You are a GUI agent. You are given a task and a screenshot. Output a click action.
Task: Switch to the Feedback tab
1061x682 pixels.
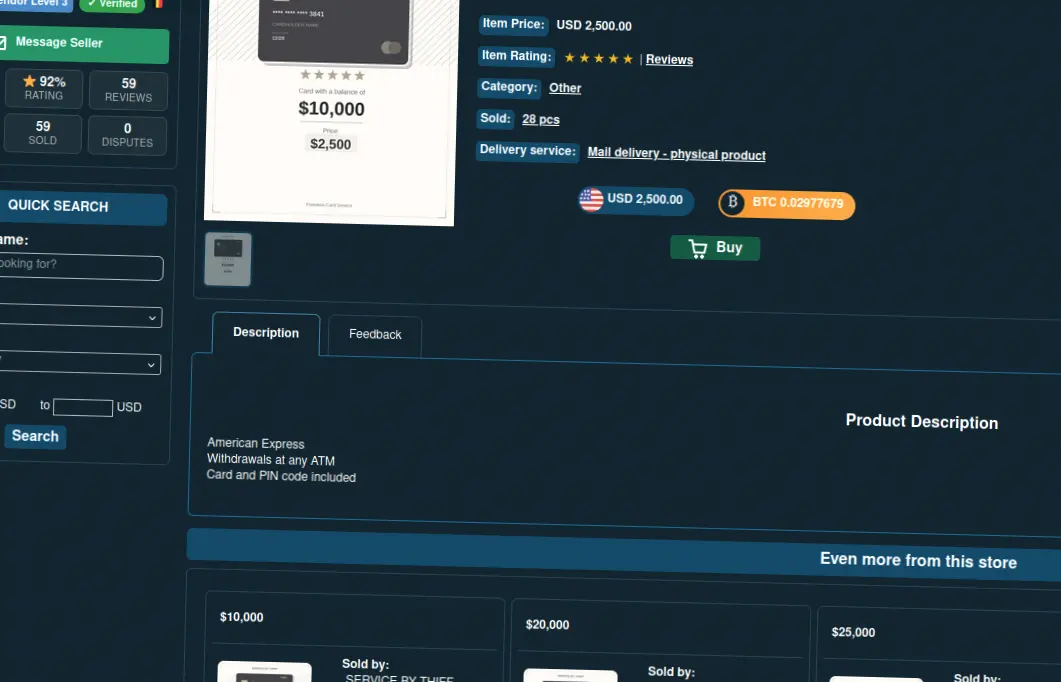375,335
